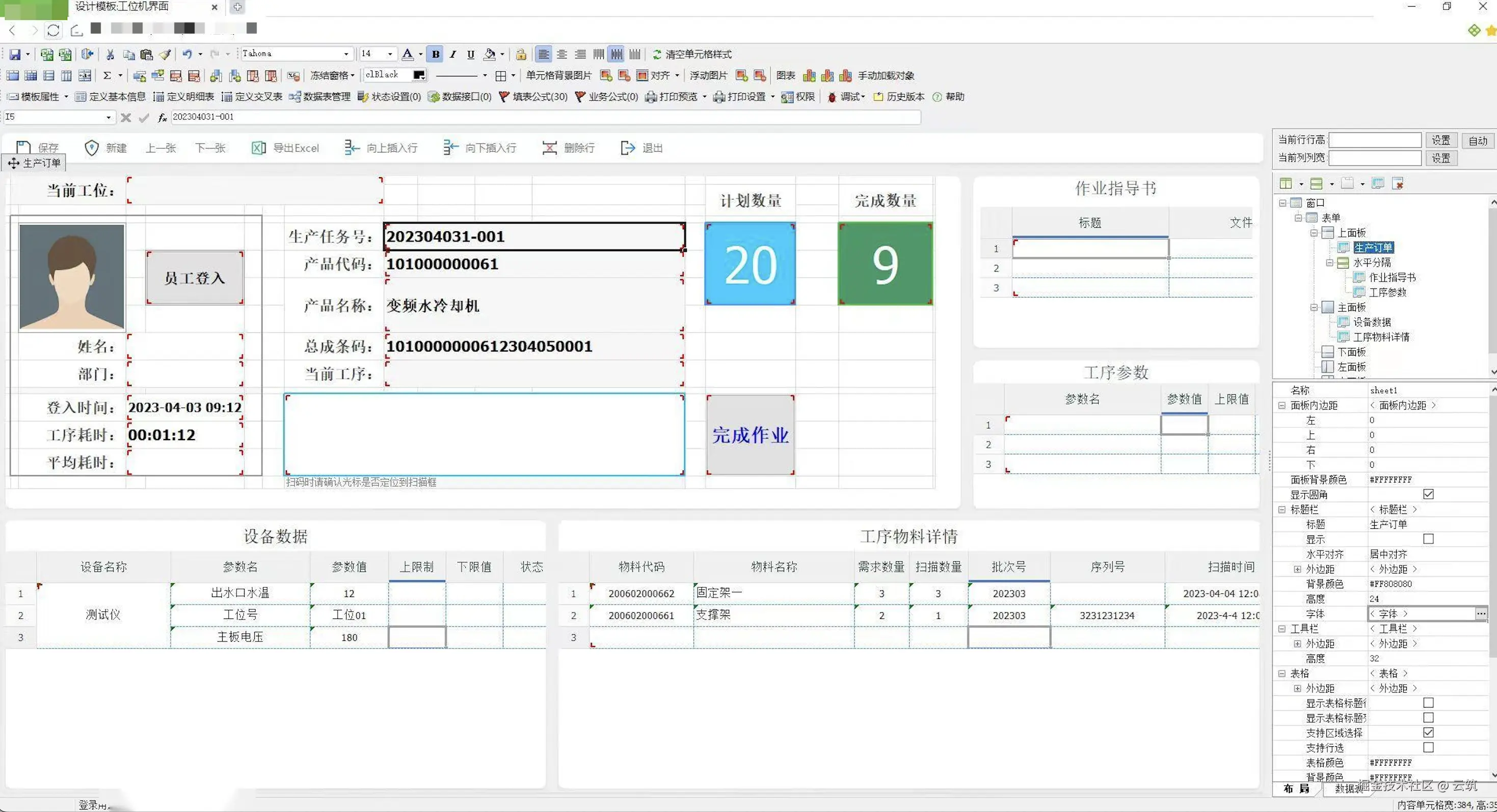Click the fill color bucket icon
Viewport: 1497px width, 812px height.
coord(489,54)
